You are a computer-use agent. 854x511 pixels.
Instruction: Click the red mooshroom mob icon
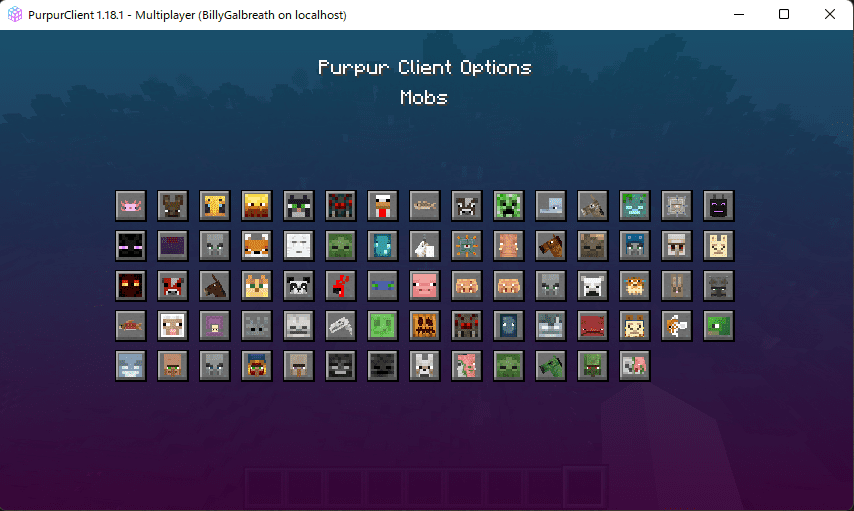(x=173, y=285)
